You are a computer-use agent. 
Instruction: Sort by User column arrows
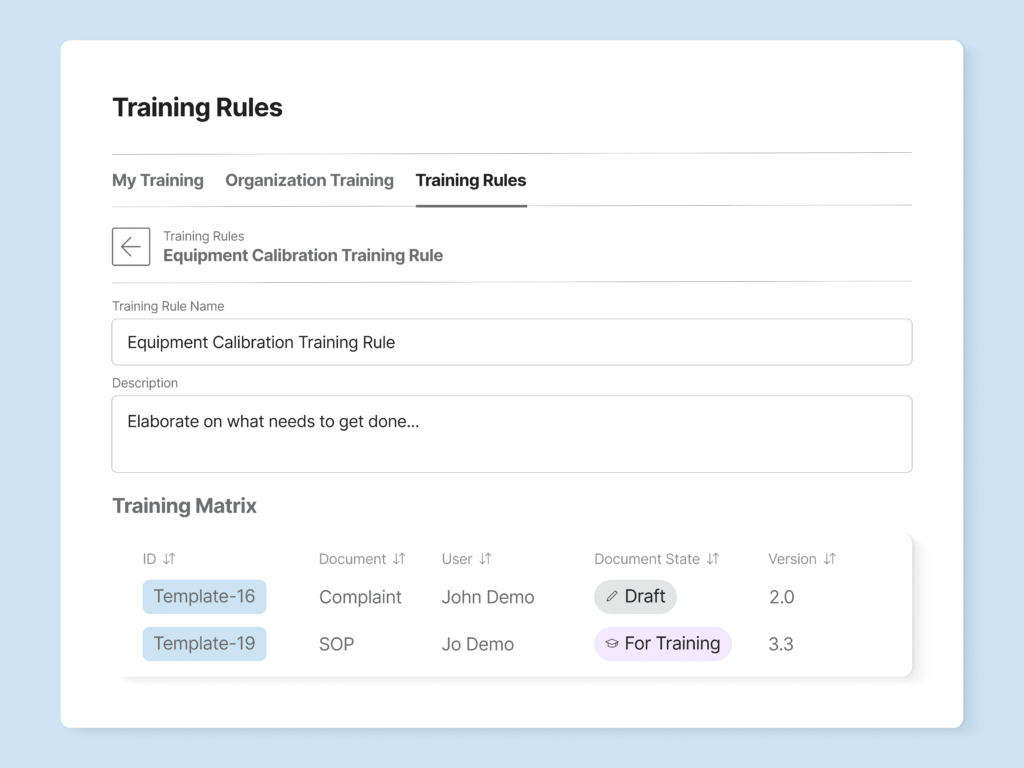pyautogui.click(x=485, y=559)
